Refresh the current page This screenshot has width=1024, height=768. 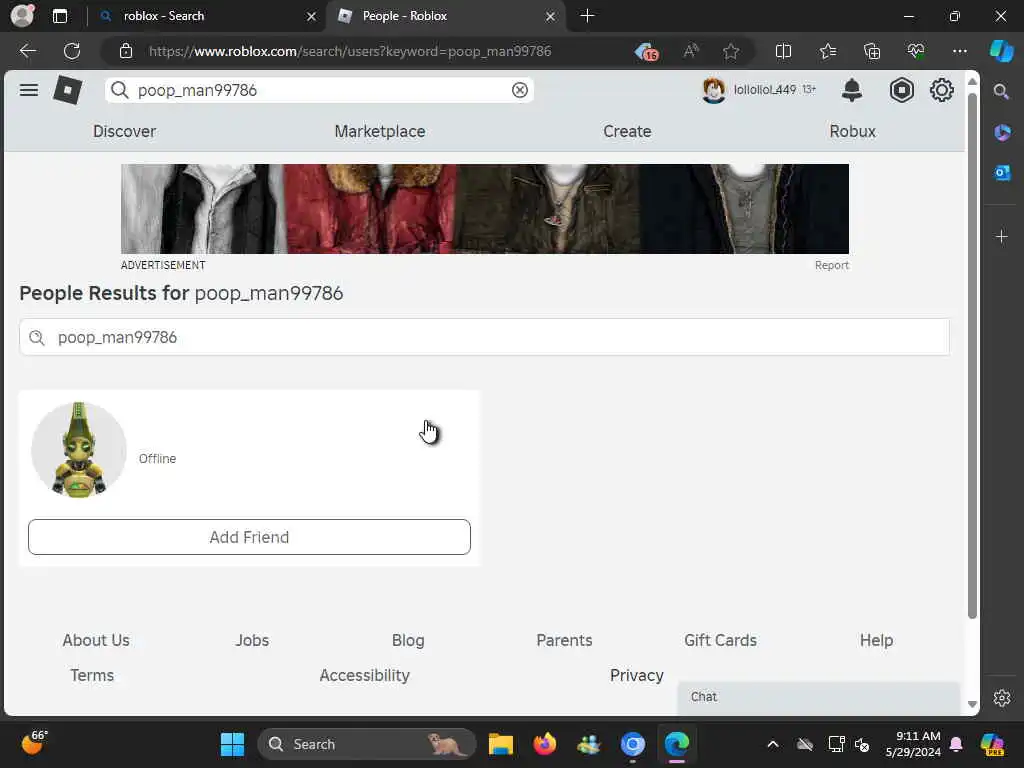pos(72,51)
